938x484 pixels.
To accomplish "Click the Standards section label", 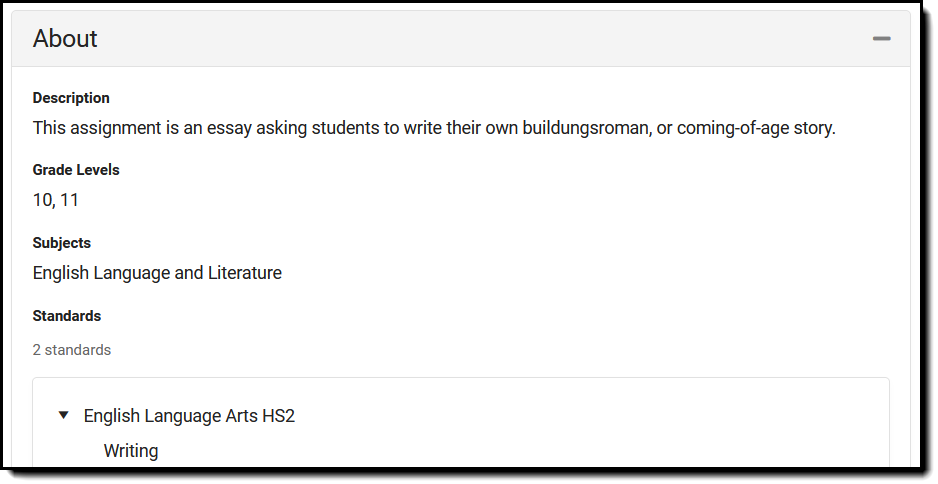I will 67,316.
